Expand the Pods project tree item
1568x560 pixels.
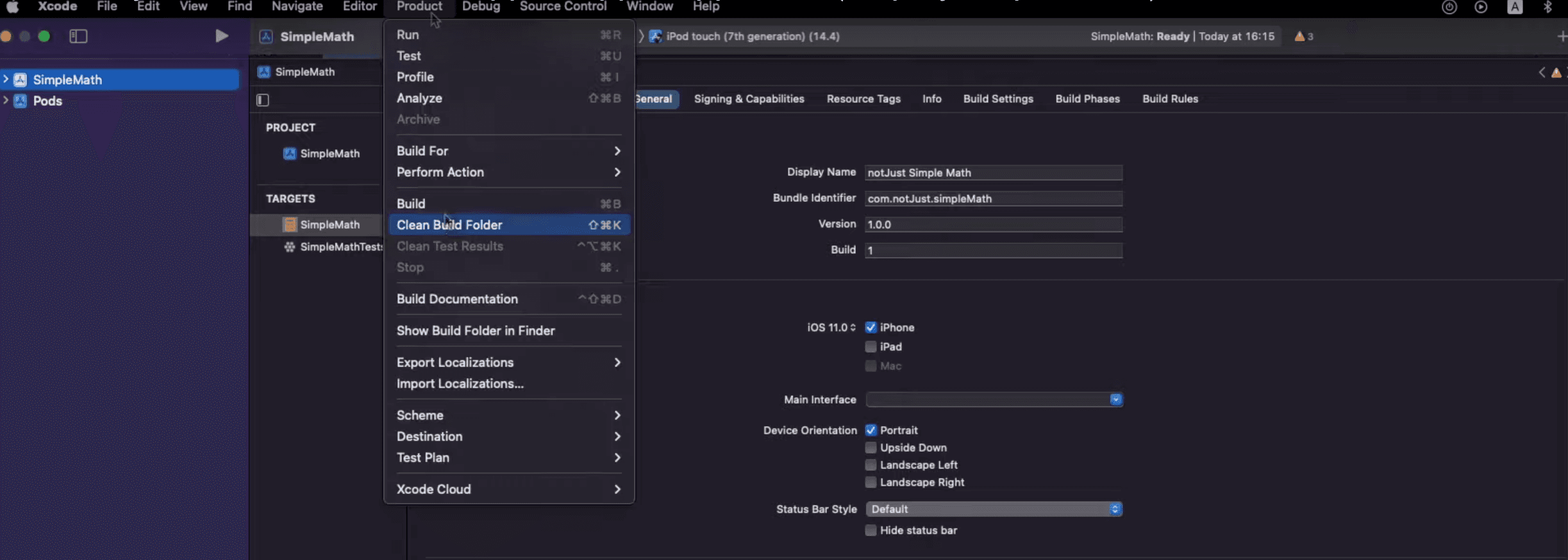tap(6, 101)
